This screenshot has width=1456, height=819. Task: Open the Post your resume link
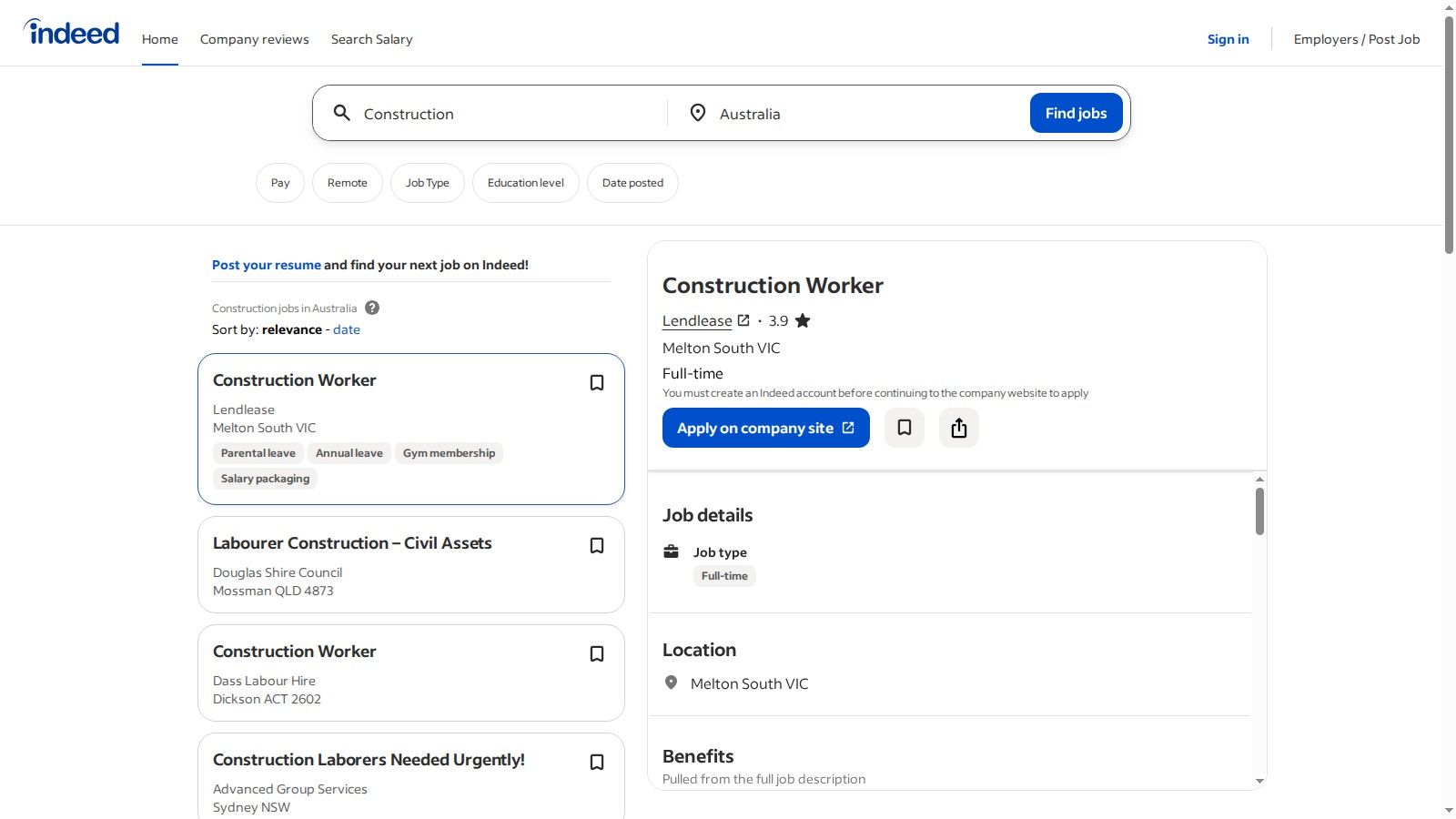pyautogui.click(x=266, y=265)
